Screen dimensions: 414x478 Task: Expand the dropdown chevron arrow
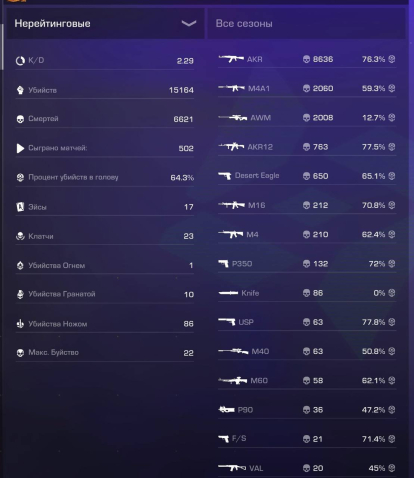point(189,23)
